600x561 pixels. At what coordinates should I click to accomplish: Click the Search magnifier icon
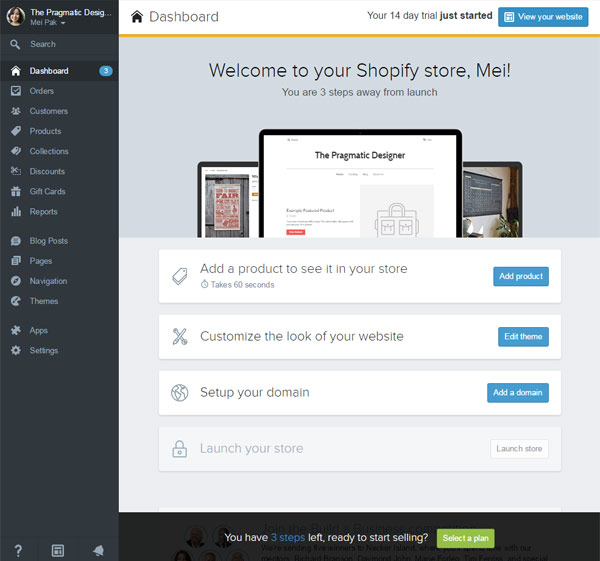click(15, 44)
